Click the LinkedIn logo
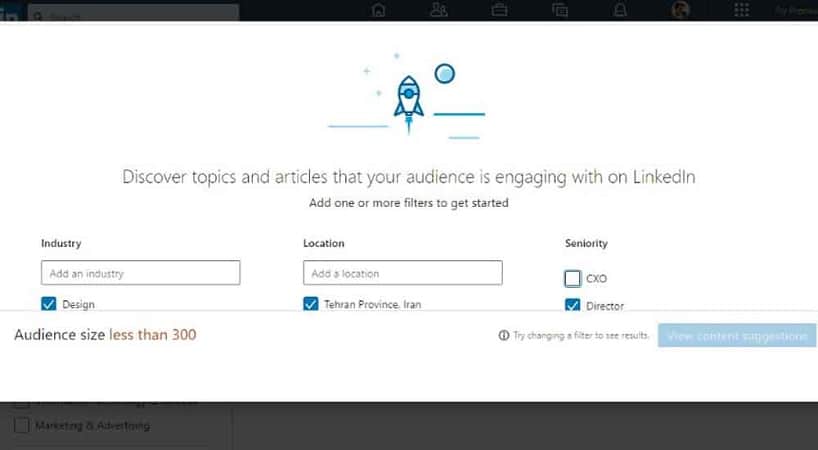818x450 pixels. click(9, 13)
